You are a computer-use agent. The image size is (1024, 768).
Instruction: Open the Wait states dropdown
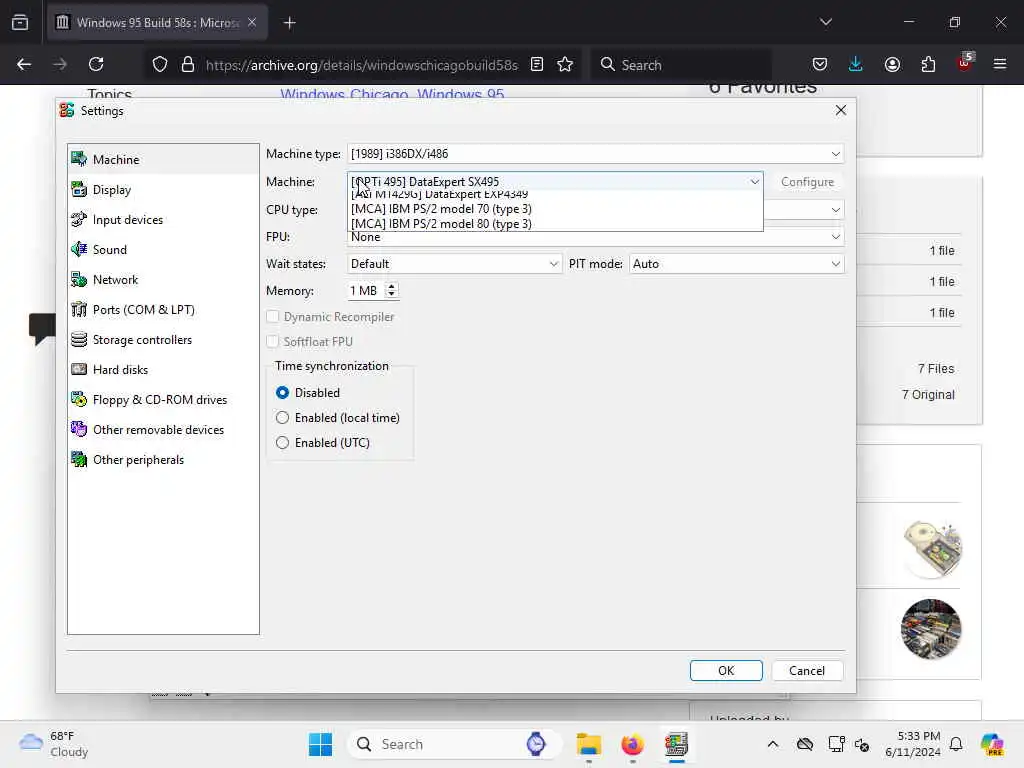[x=454, y=264]
